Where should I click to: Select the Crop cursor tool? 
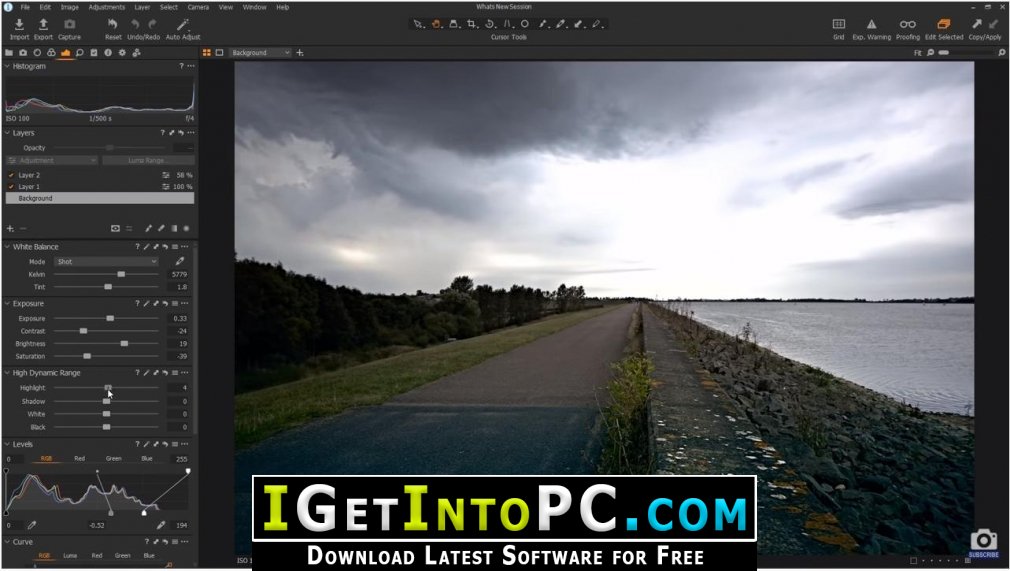click(472, 23)
